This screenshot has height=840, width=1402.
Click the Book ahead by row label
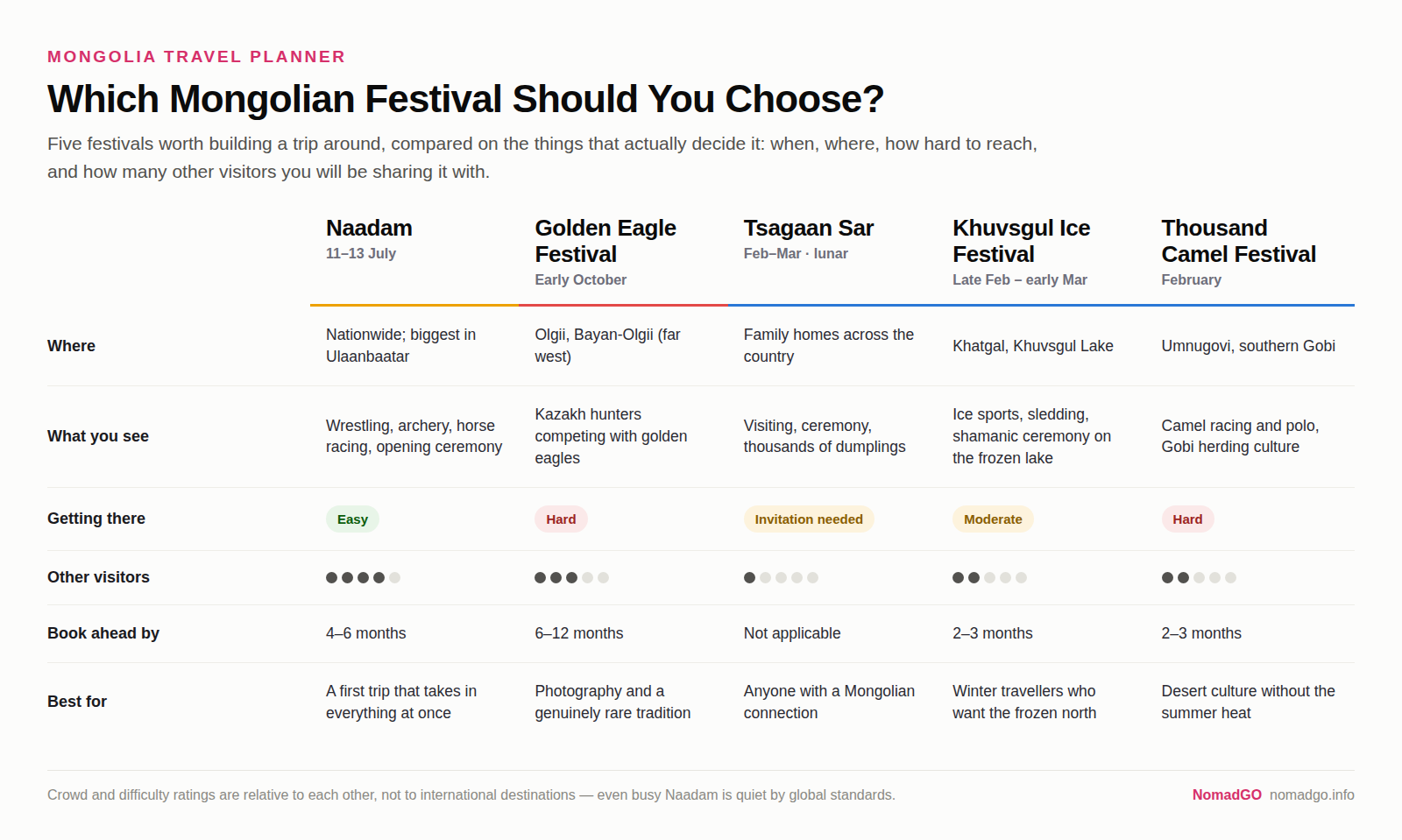(x=103, y=633)
